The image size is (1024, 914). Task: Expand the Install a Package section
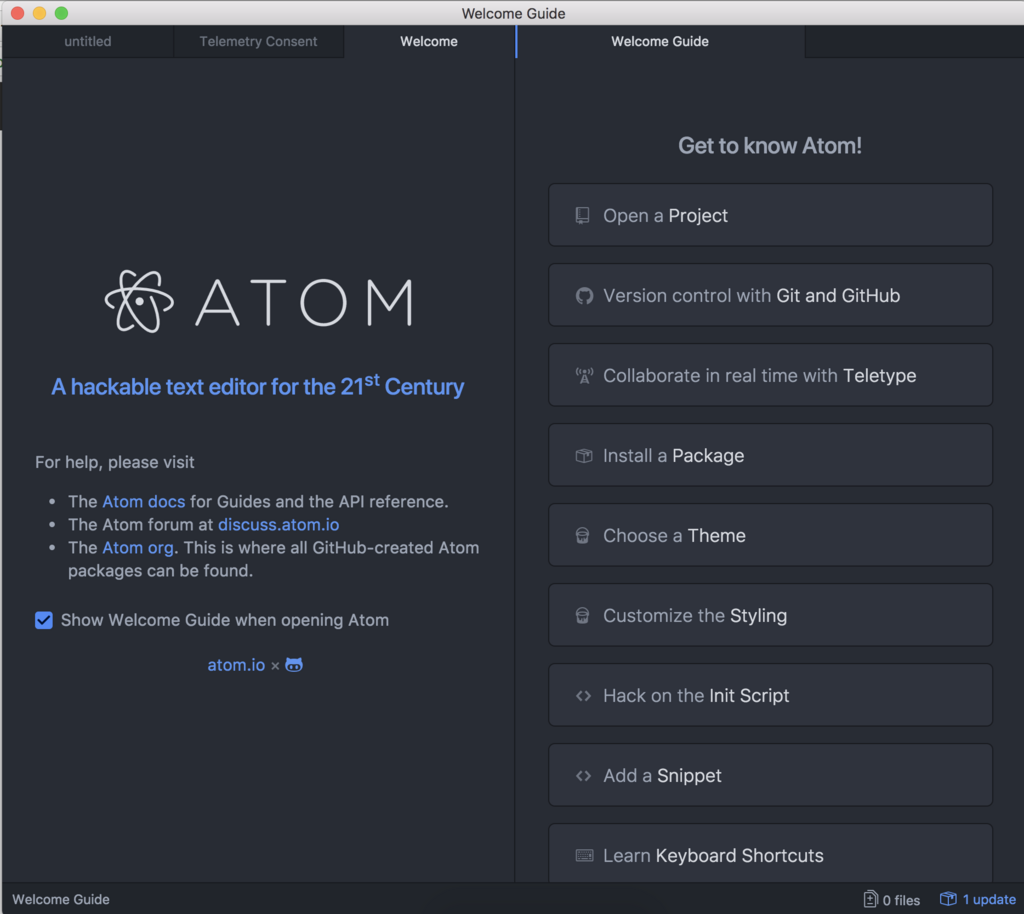coord(770,456)
